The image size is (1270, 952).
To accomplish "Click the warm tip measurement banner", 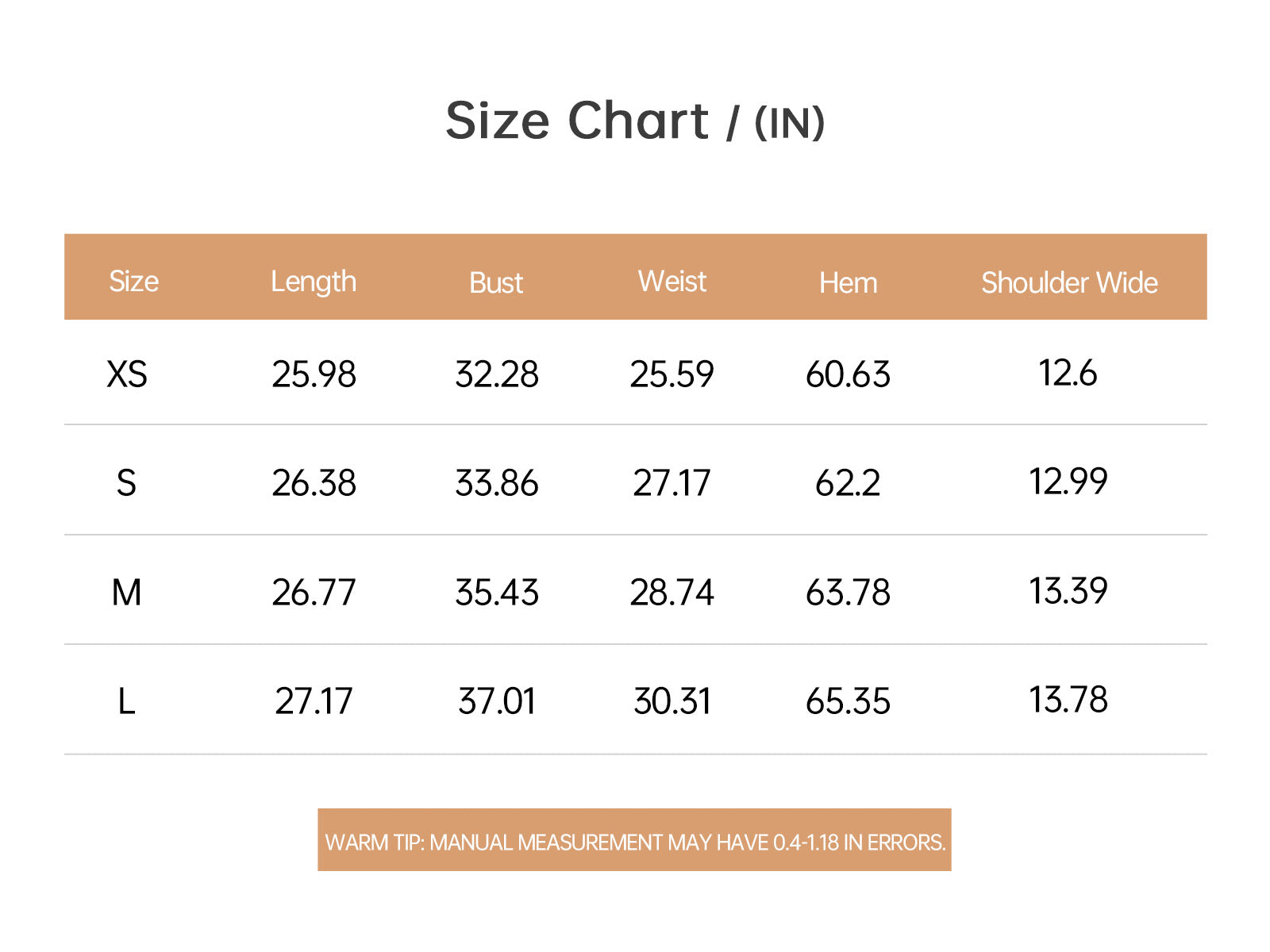I will click(634, 840).
